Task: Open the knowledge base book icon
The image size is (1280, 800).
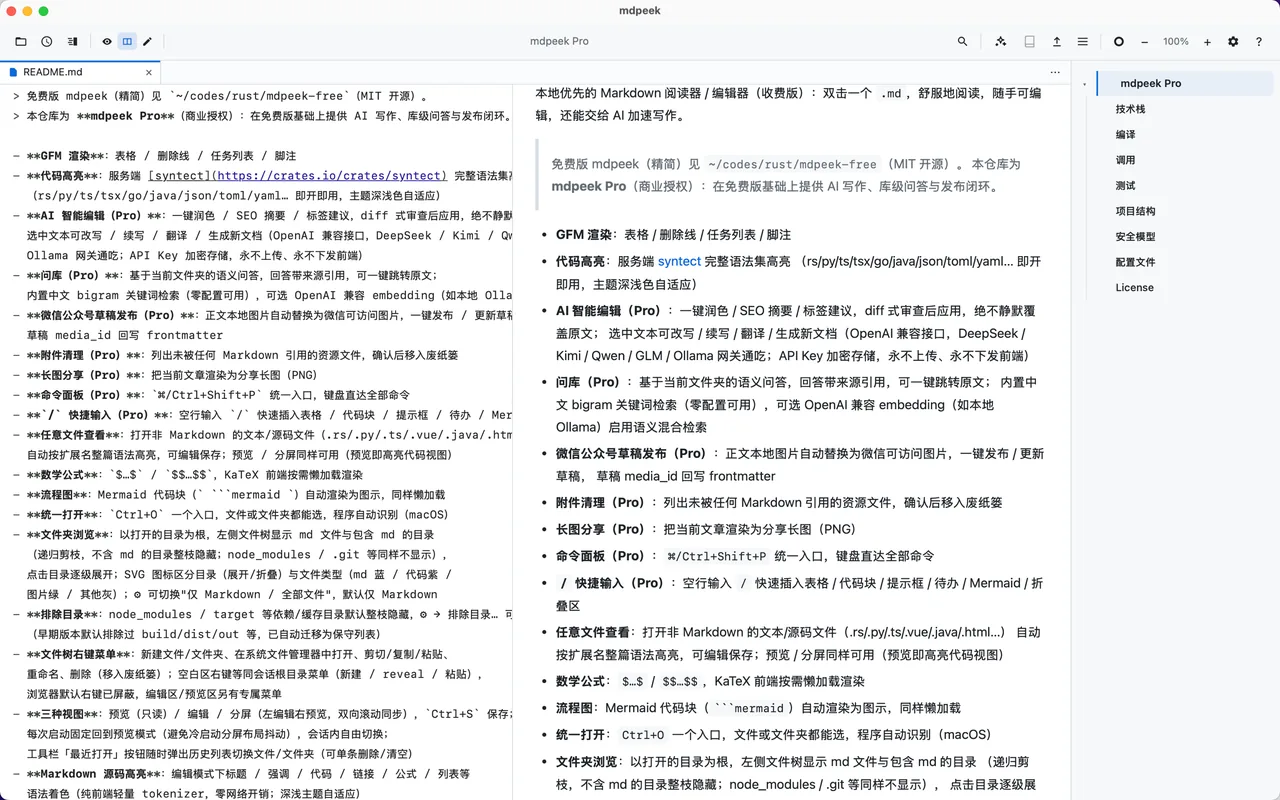Action: point(1029,42)
